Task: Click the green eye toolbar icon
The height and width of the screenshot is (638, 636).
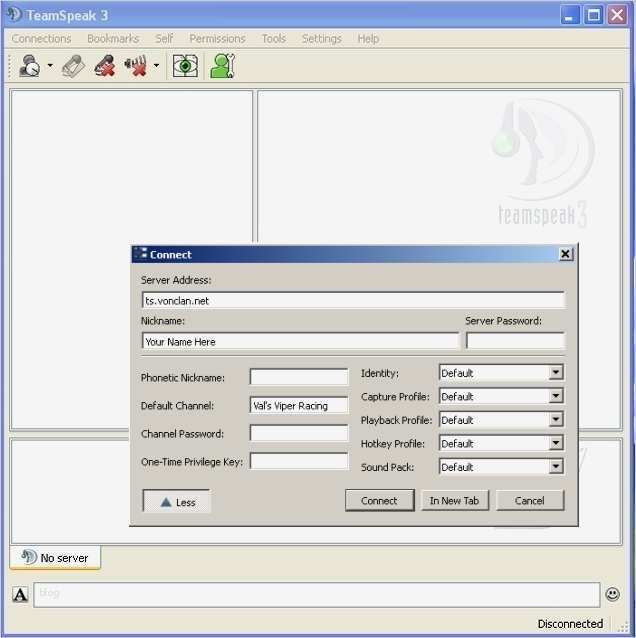Action: [185, 66]
